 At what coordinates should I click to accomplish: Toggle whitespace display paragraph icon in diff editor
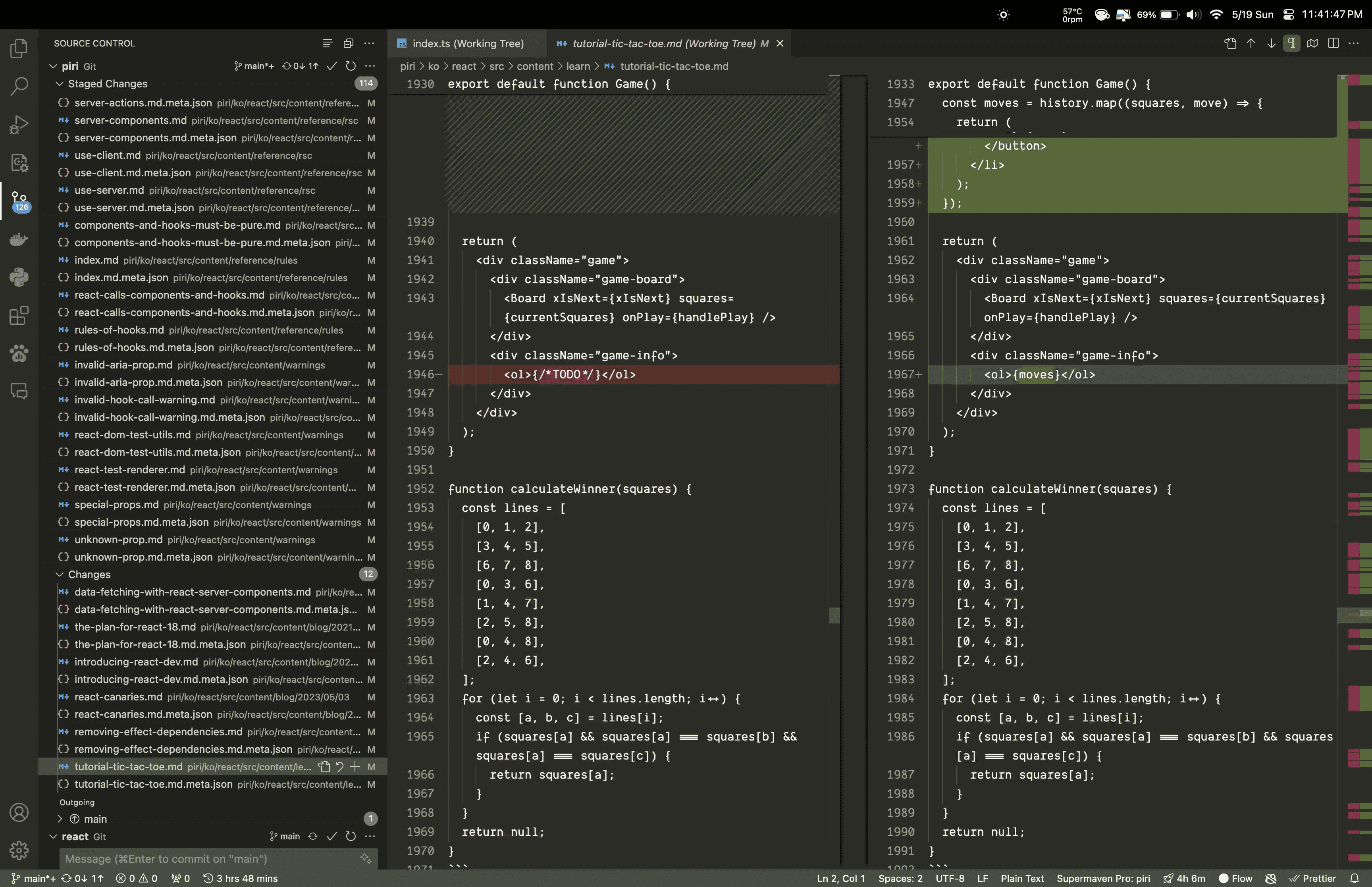click(1291, 44)
